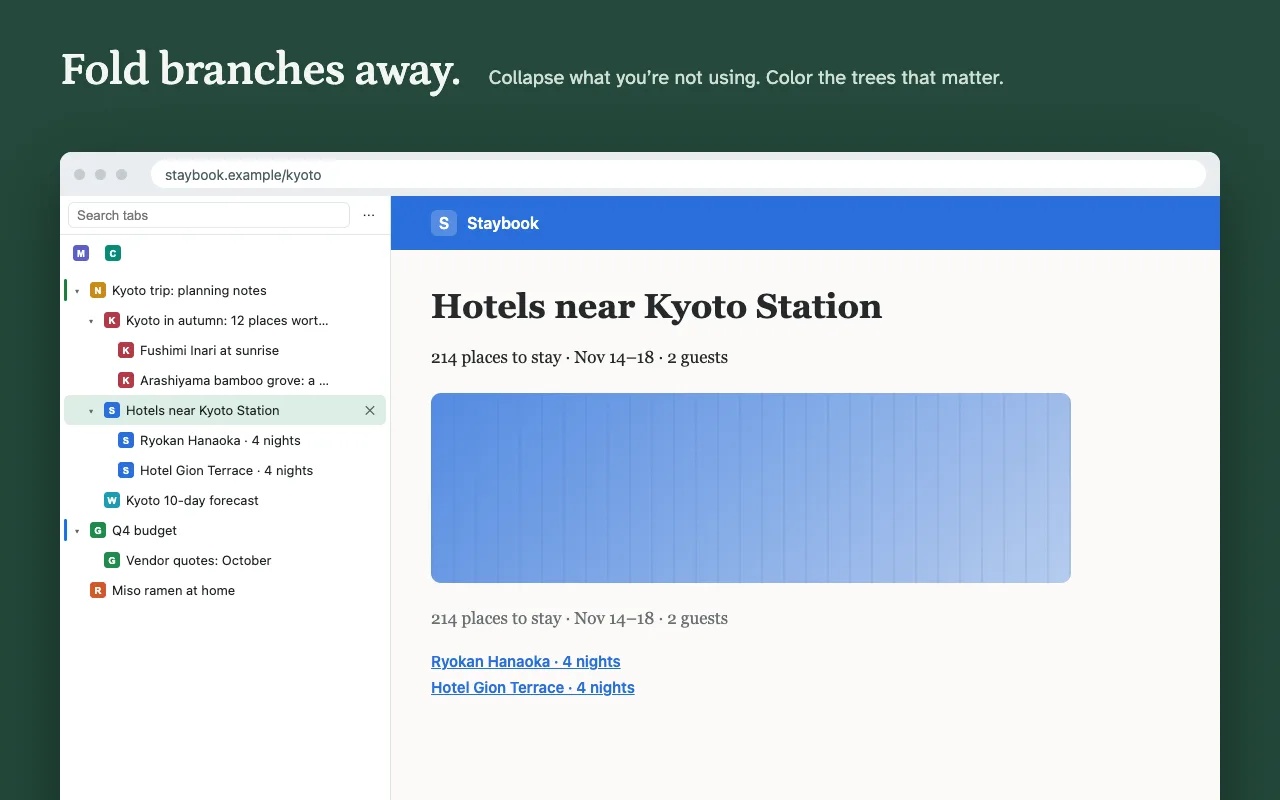
Task: Click the Q4 budget tab favicon
Action: pyautogui.click(x=98, y=530)
